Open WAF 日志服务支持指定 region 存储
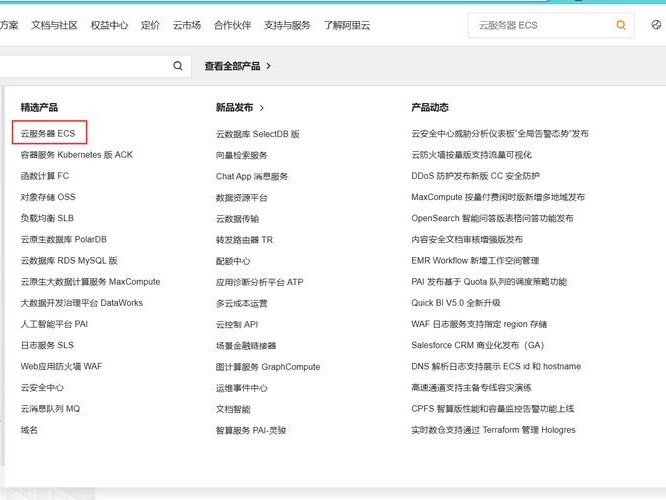 point(479,324)
